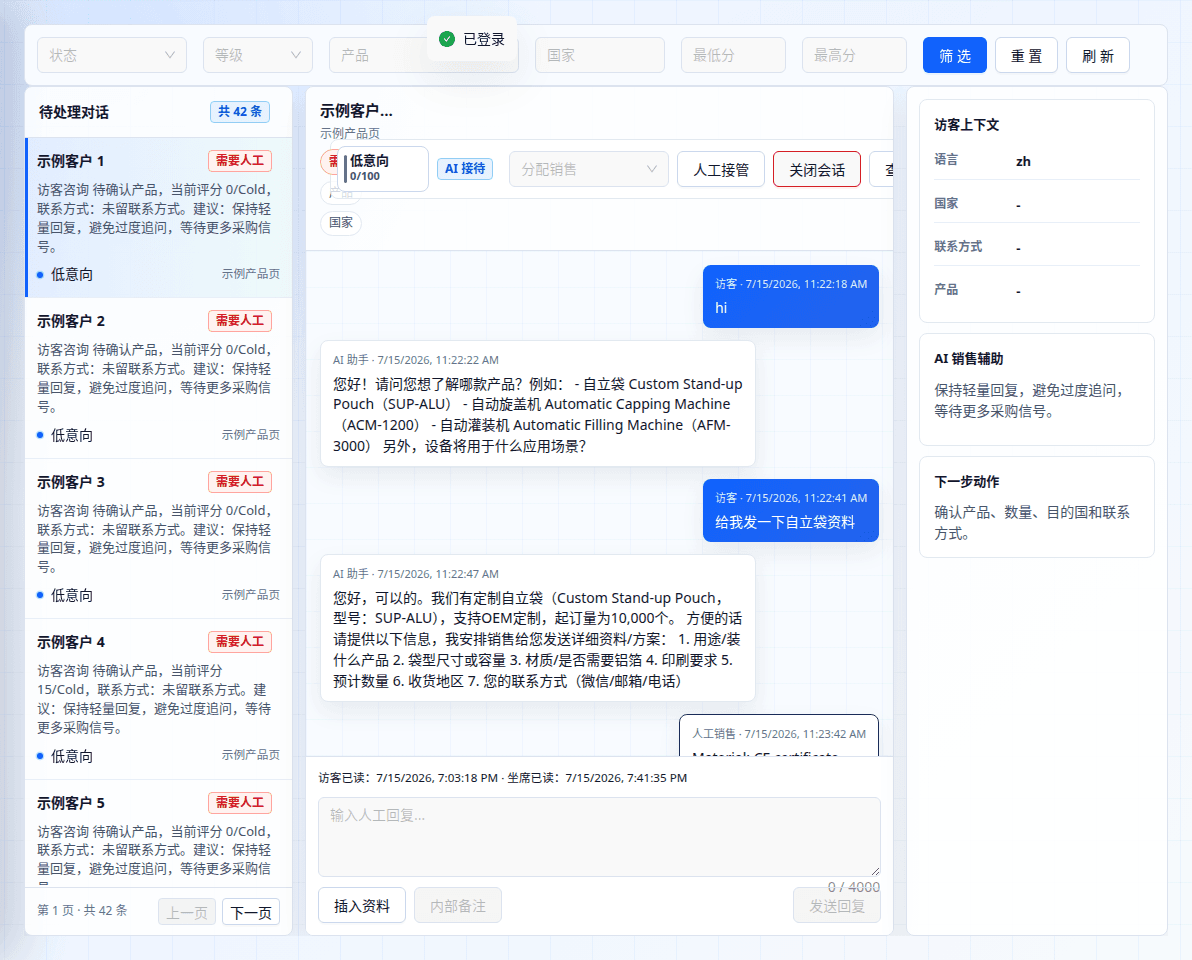Click the 国家 tag under chat header

tap(341, 222)
